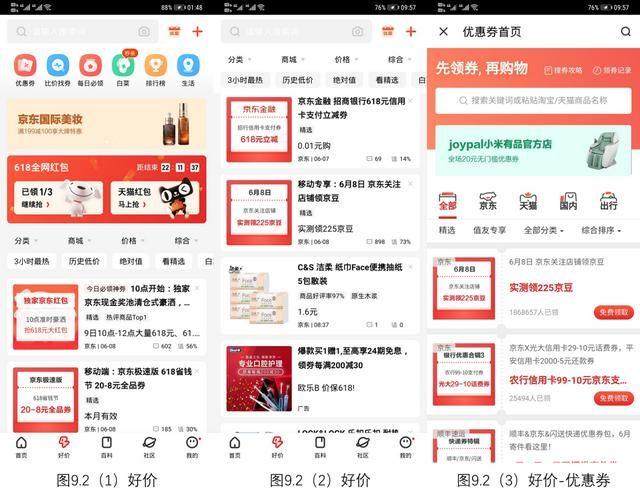Expand 综合 filter in 图9.2 (1) screen
Screen dimensions: 640x498
pos(186,241)
